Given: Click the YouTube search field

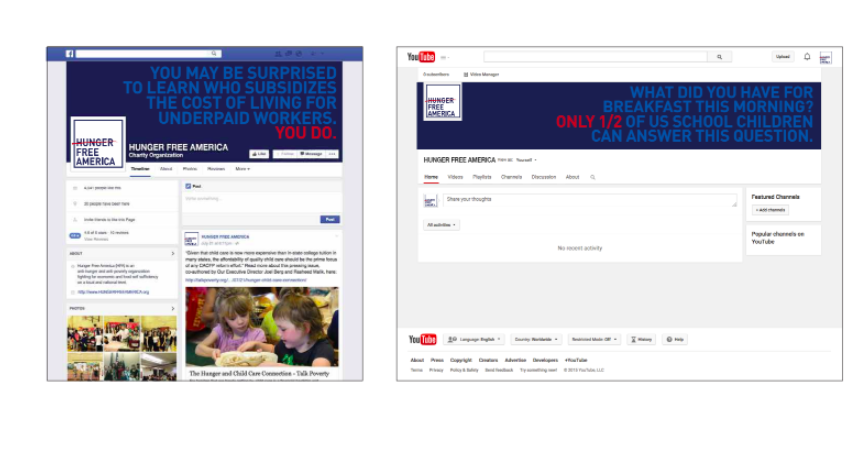Looking at the screenshot, I should [x=595, y=56].
